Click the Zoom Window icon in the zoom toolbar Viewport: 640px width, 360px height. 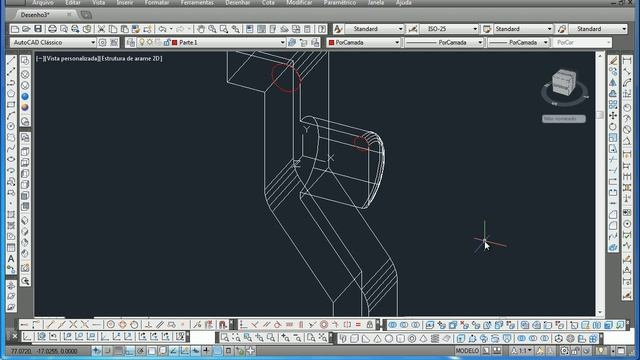[225, 338]
